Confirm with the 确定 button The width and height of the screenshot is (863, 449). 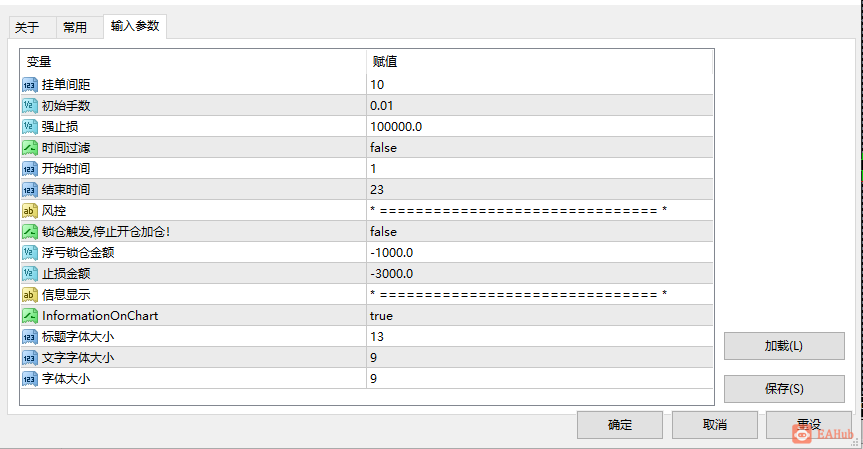[620, 425]
